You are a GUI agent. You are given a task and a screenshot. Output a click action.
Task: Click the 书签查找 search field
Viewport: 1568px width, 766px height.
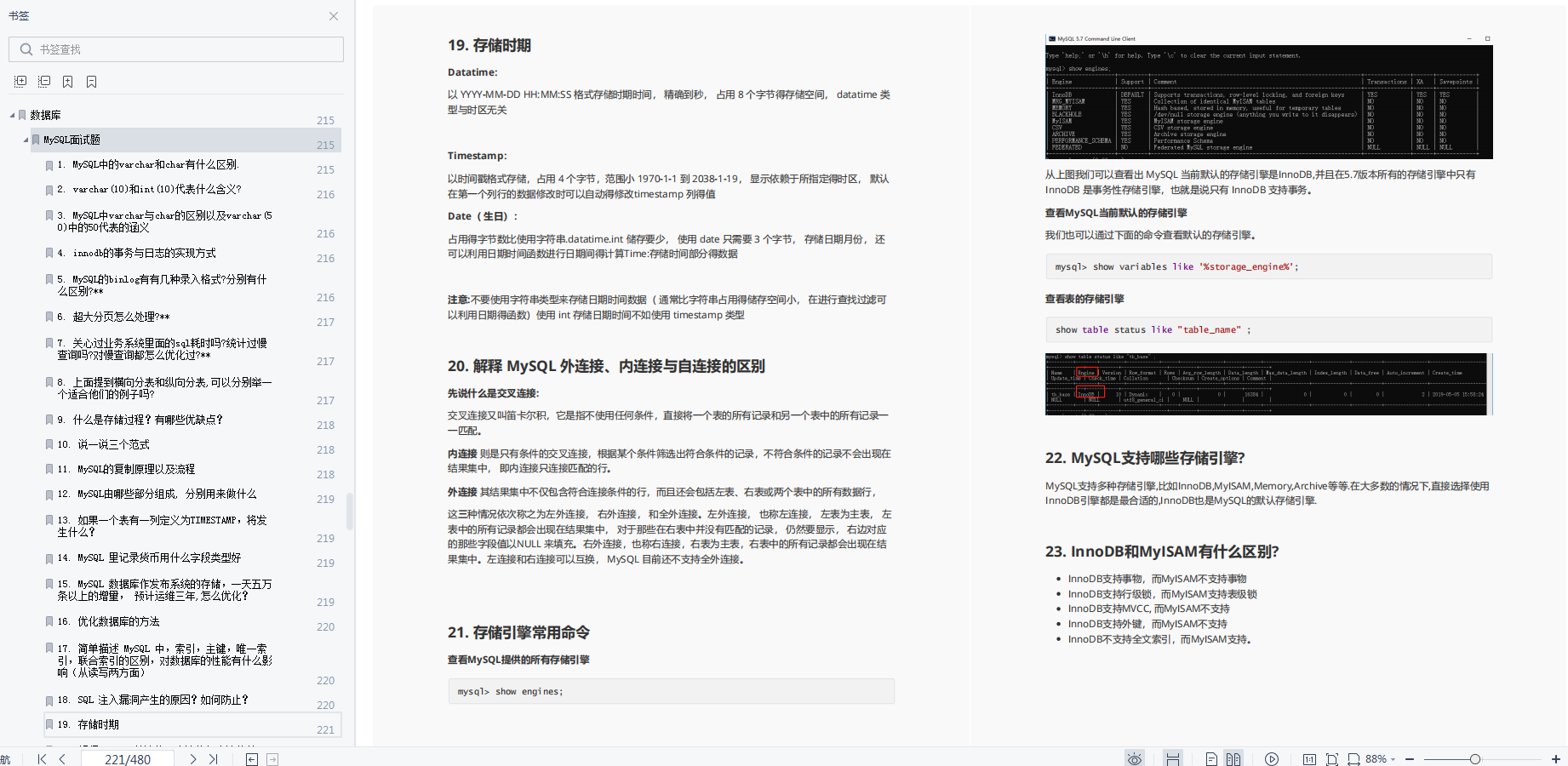(176, 49)
